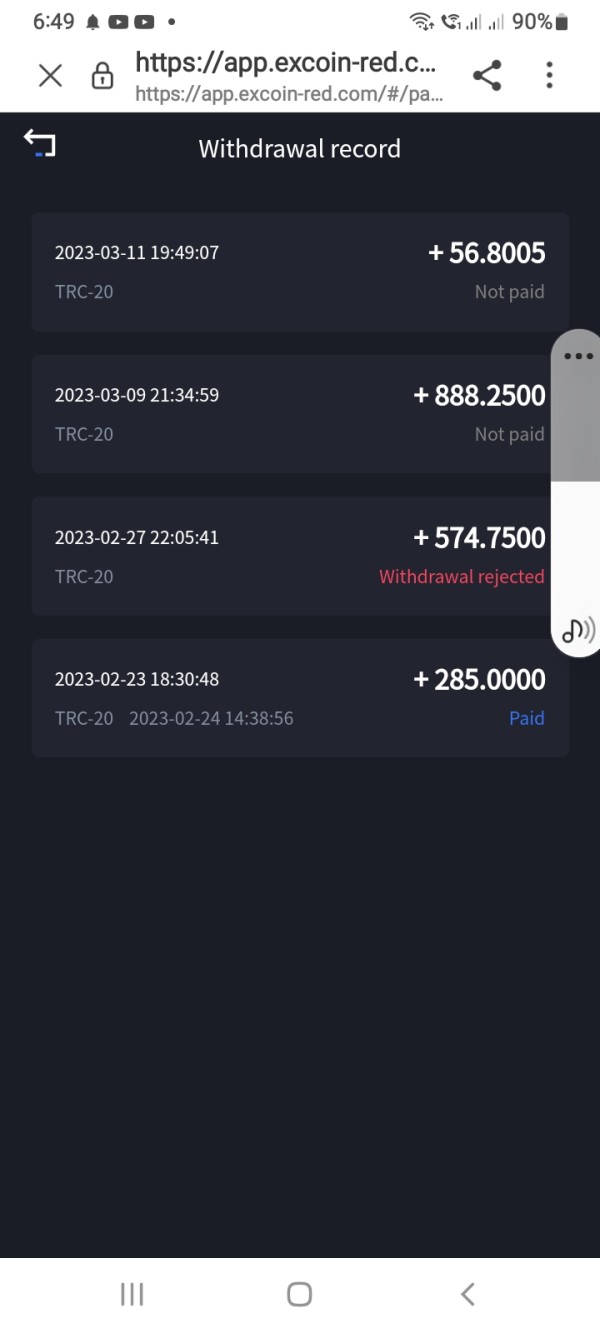Open Android recent apps button
Image resolution: width=600 pixels, height=1333 pixels.
tap(131, 1294)
